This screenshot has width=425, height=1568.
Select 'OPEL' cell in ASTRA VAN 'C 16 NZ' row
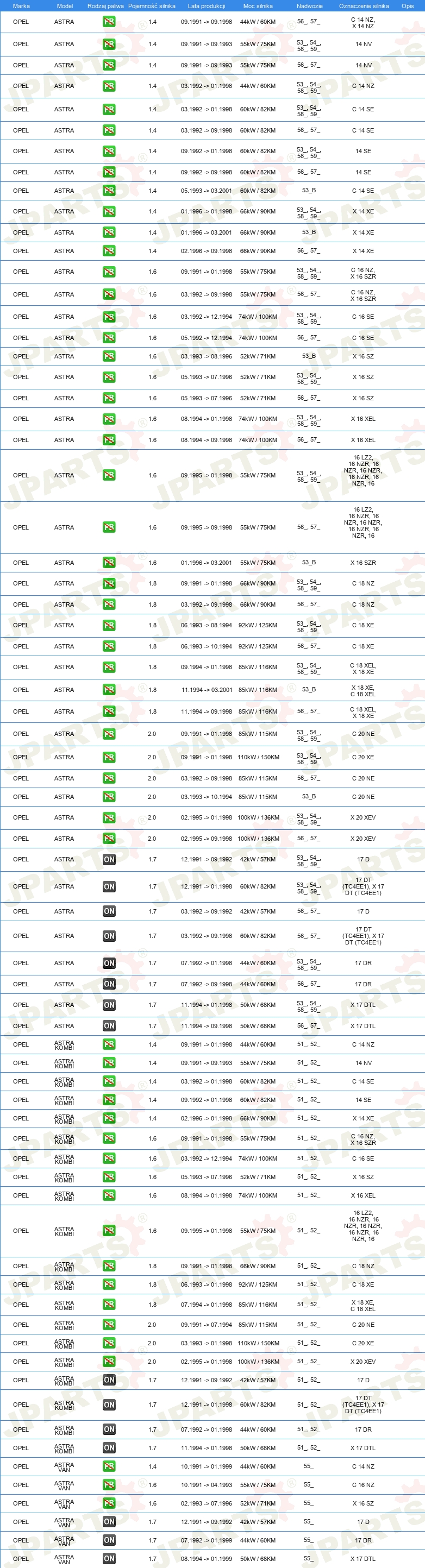click(21, 1484)
